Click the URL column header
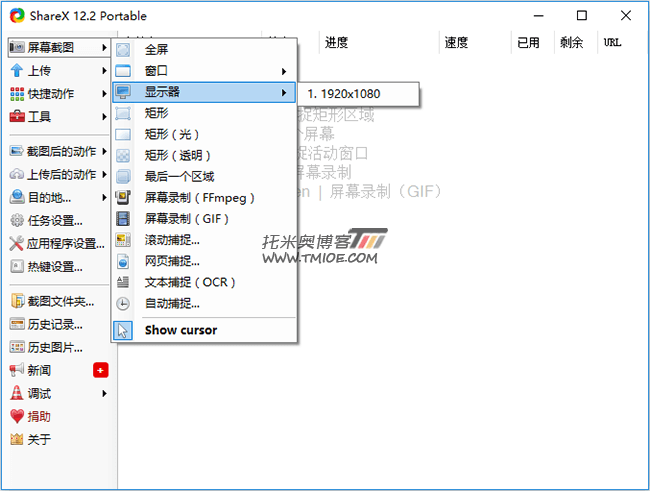 point(612,42)
